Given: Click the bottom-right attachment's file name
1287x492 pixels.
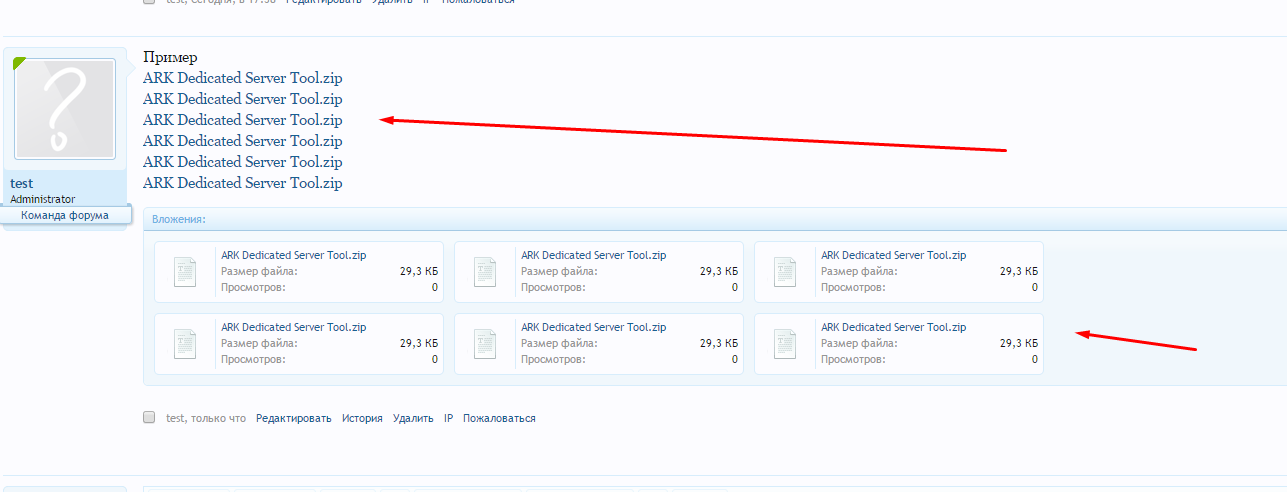Looking at the screenshot, I should click(x=893, y=327).
